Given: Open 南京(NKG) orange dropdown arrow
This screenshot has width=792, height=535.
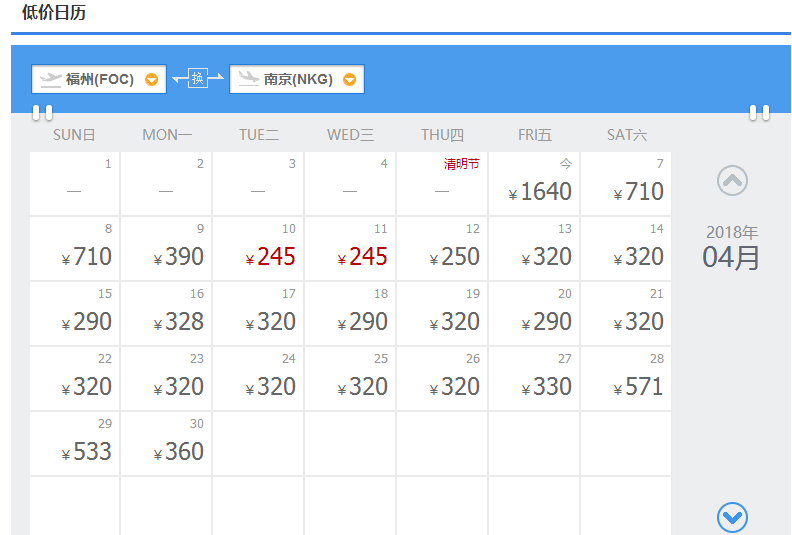Looking at the screenshot, I should (350, 79).
